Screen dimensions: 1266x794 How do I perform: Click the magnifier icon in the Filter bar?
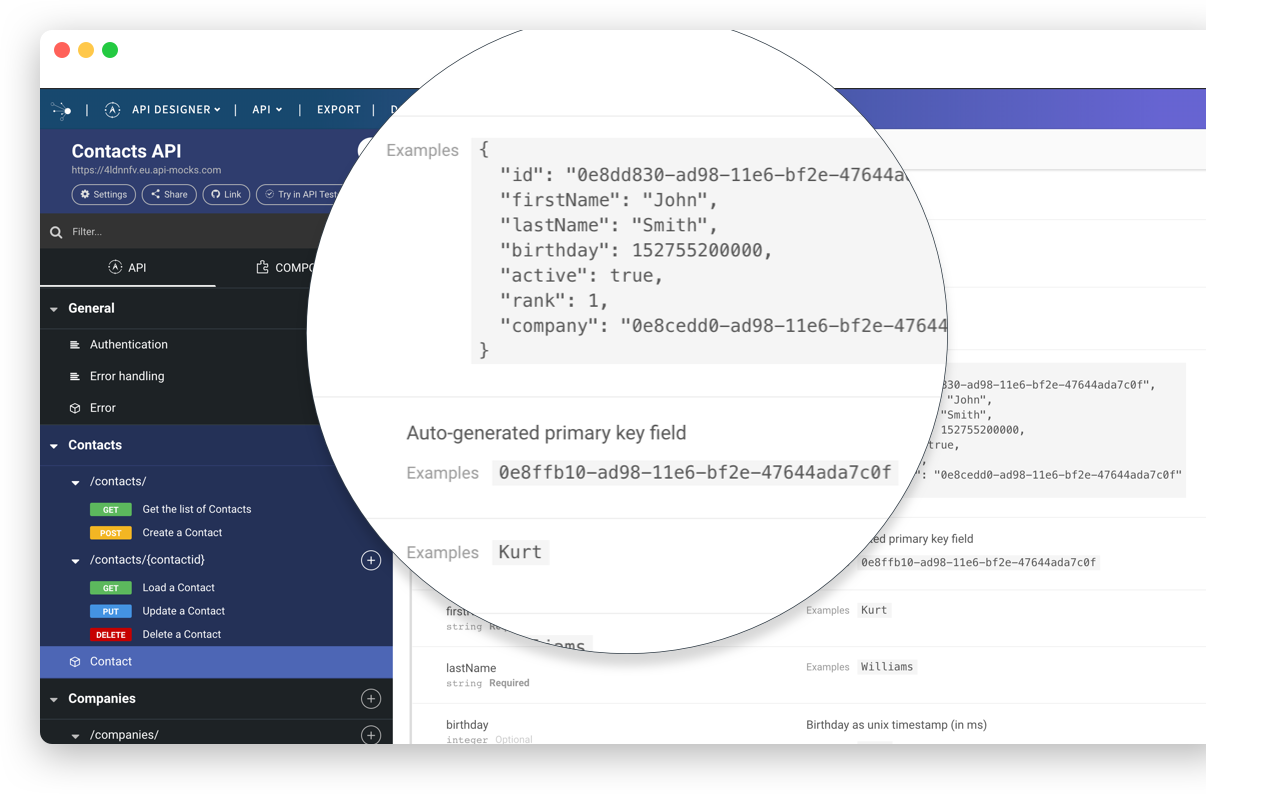(x=56, y=231)
